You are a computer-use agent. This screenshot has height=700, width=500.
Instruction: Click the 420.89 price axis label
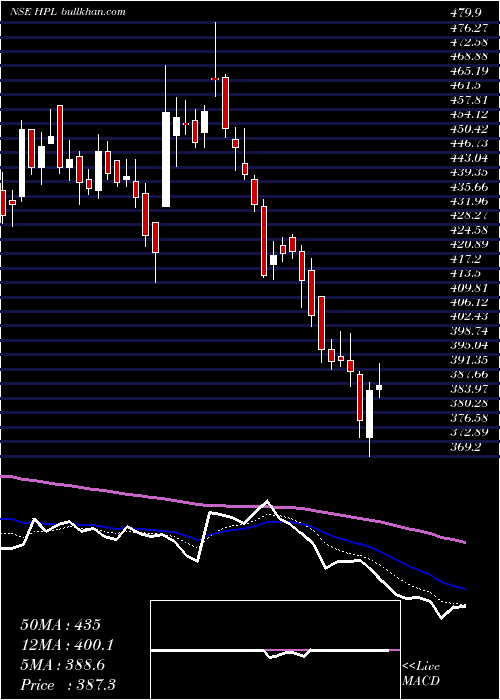[x=469, y=244]
